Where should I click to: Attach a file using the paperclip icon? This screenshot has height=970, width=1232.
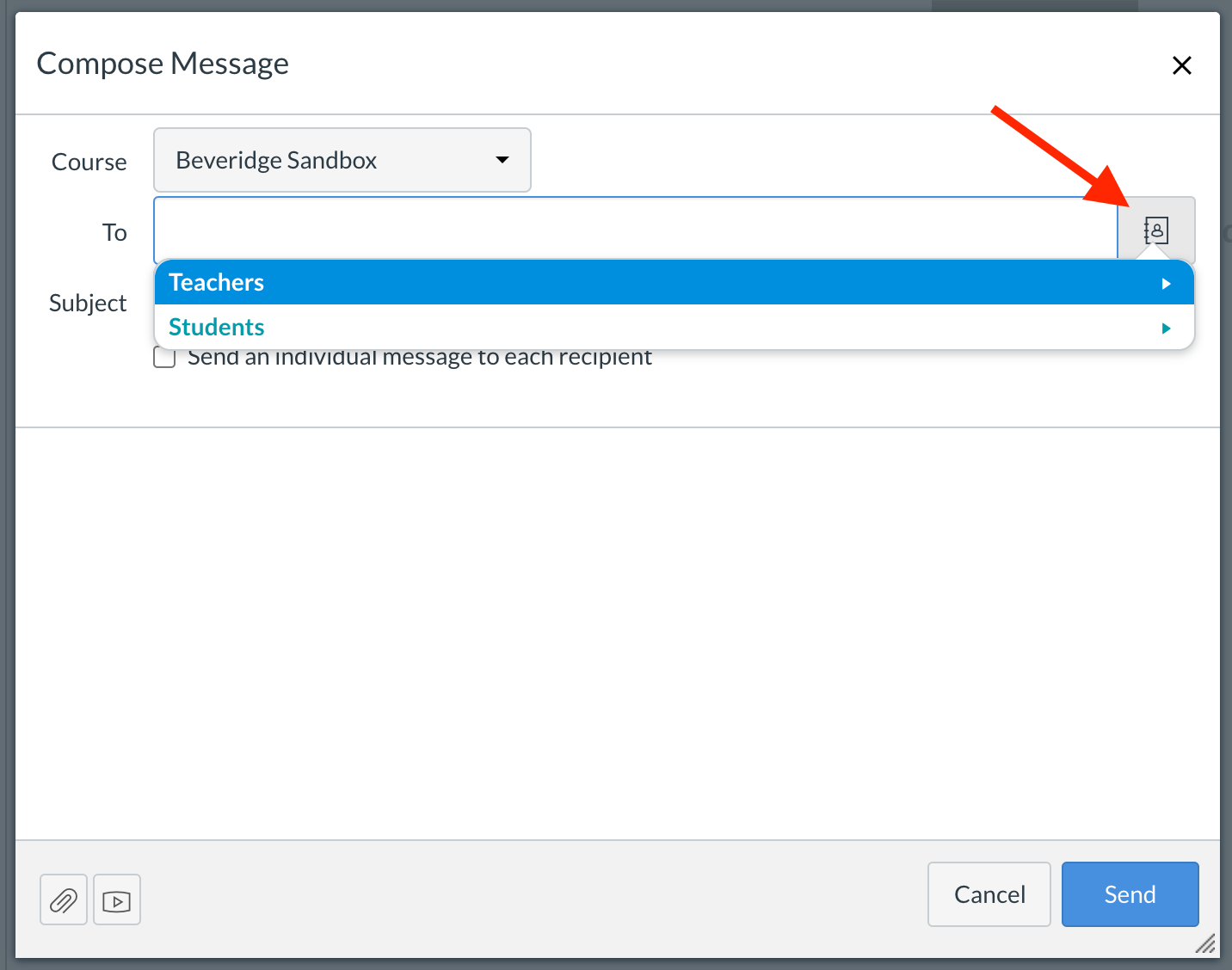pyautogui.click(x=63, y=899)
